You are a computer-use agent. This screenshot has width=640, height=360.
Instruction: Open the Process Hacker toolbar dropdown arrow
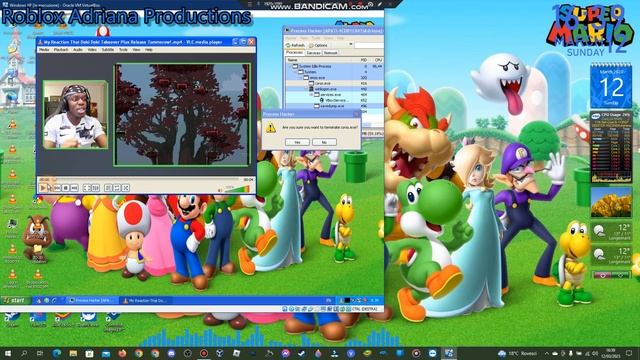[350, 44]
